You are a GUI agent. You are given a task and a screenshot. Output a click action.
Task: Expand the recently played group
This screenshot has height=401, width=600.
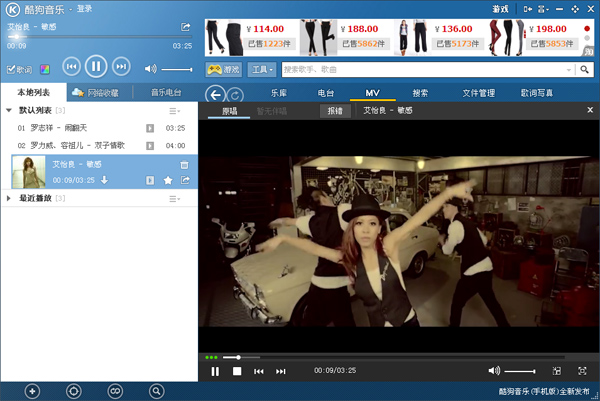click(x=8, y=198)
